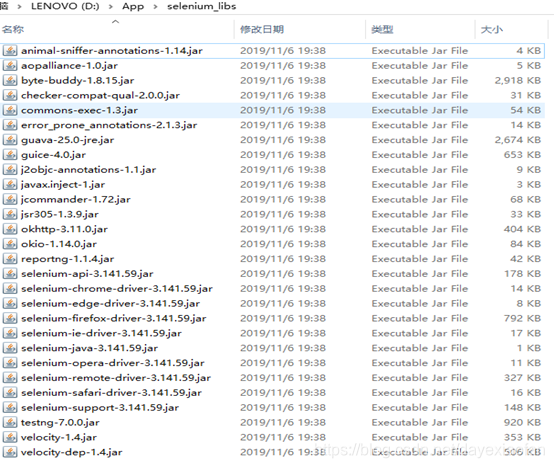Toggle sort arrow above the 名称 column

pos(116,22)
